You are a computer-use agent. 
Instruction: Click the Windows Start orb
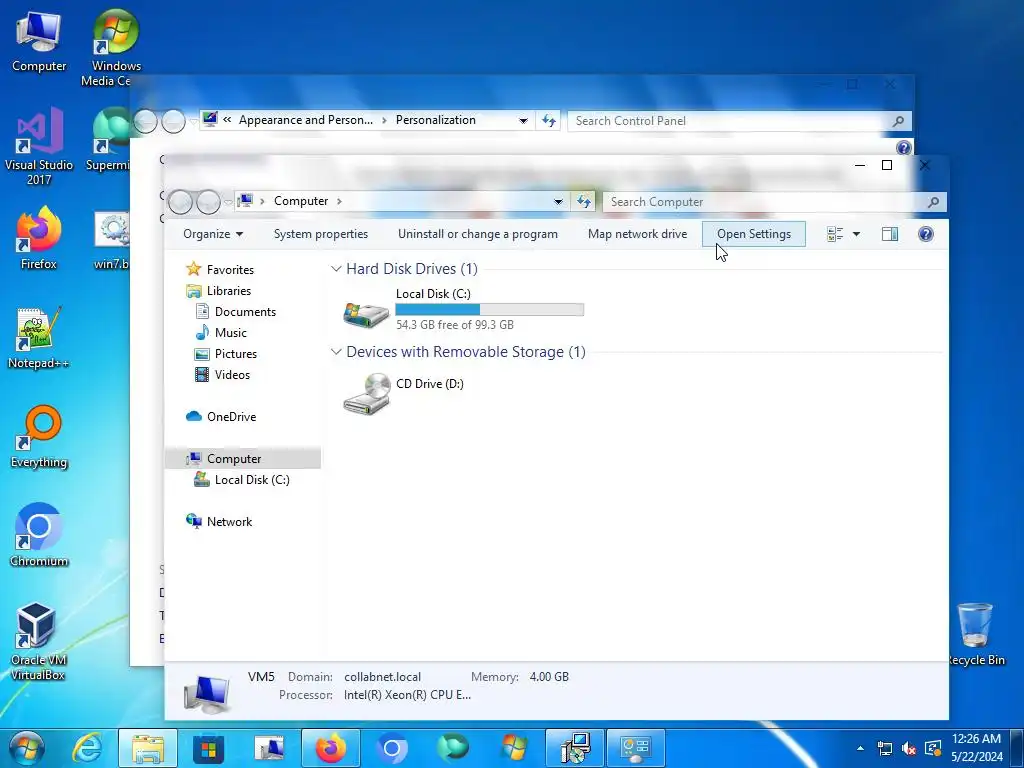point(27,748)
